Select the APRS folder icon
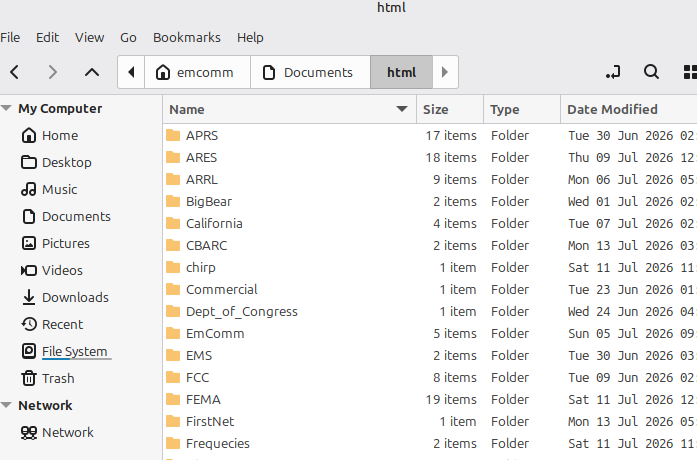Viewport: 697px width, 460px height. [x=173, y=136]
